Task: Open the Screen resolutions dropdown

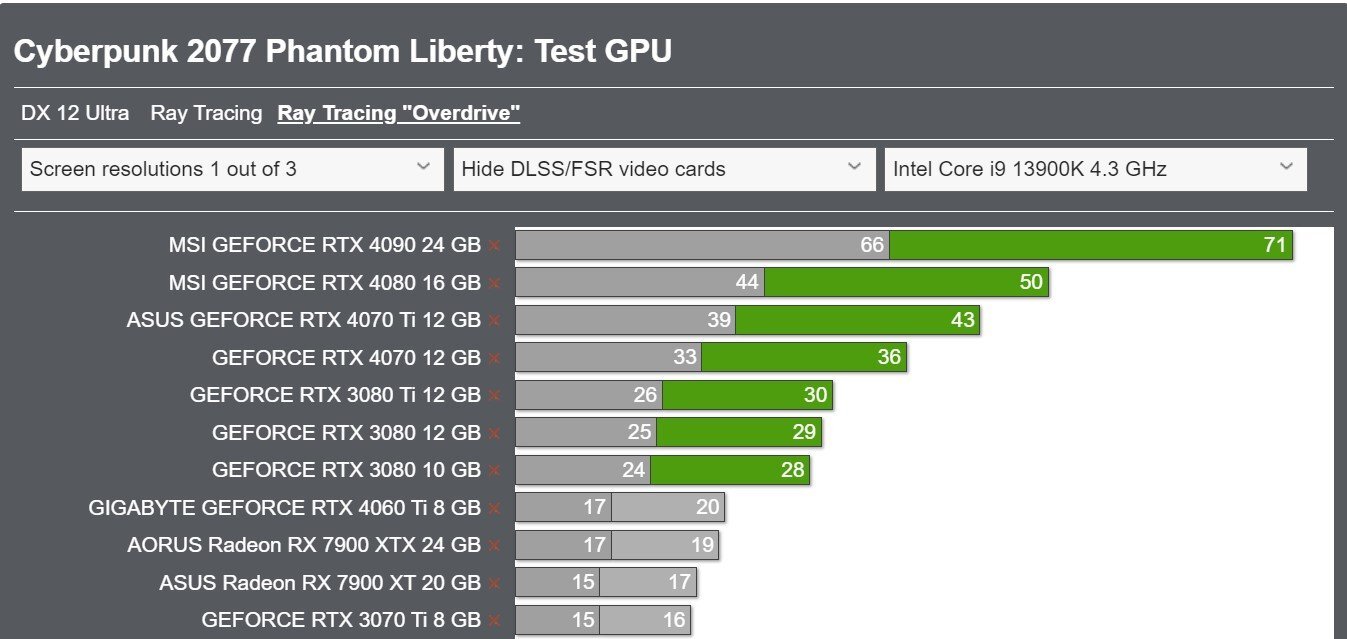Action: click(233, 169)
